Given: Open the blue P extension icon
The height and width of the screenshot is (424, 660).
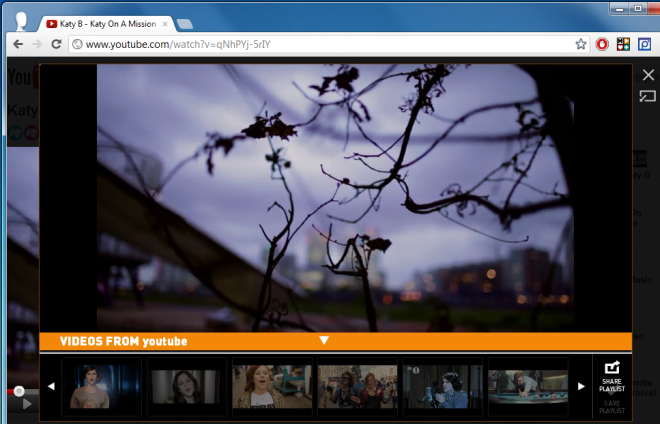Looking at the screenshot, I should click(x=644, y=44).
